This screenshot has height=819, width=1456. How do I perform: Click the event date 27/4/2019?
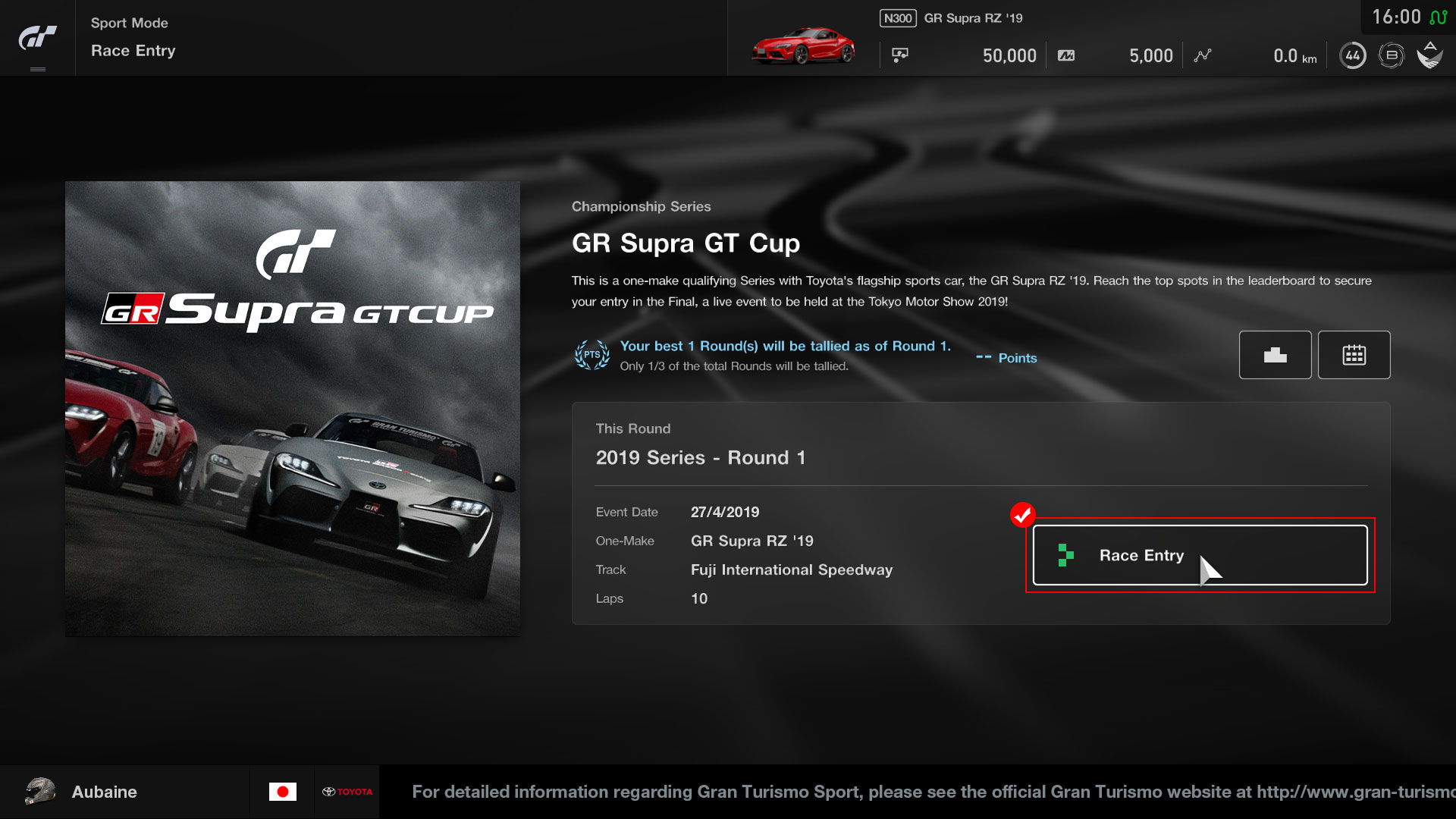click(725, 512)
